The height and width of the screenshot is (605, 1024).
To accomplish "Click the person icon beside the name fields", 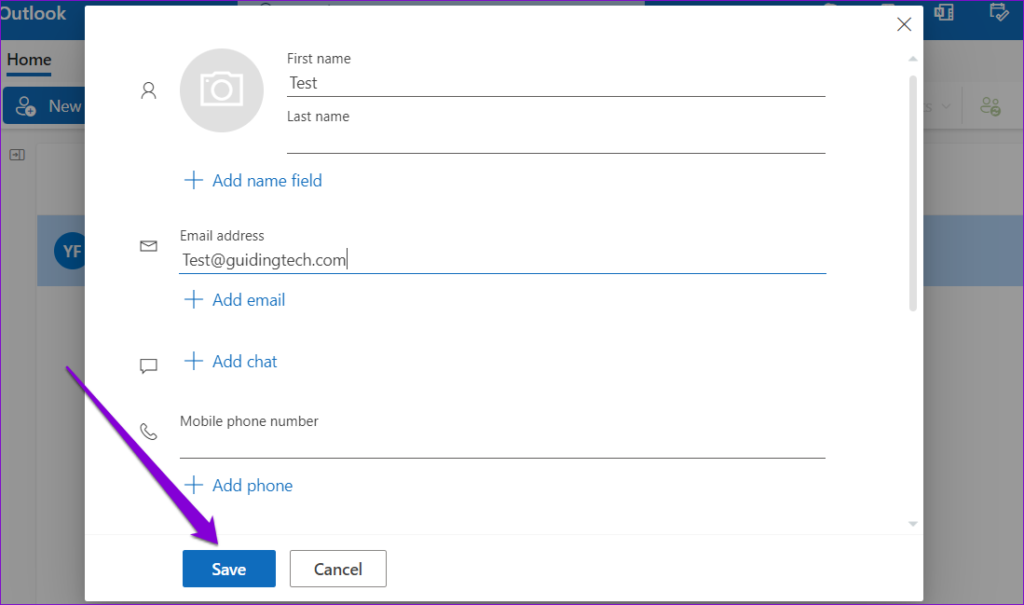I will [x=148, y=90].
